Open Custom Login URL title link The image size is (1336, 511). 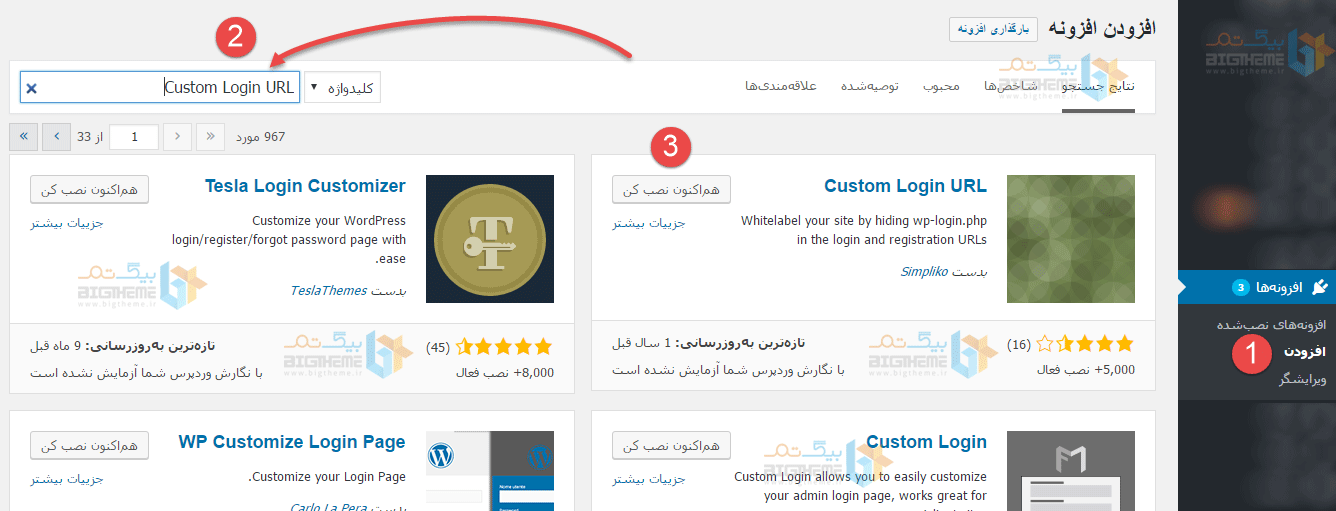[x=905, y=186]
